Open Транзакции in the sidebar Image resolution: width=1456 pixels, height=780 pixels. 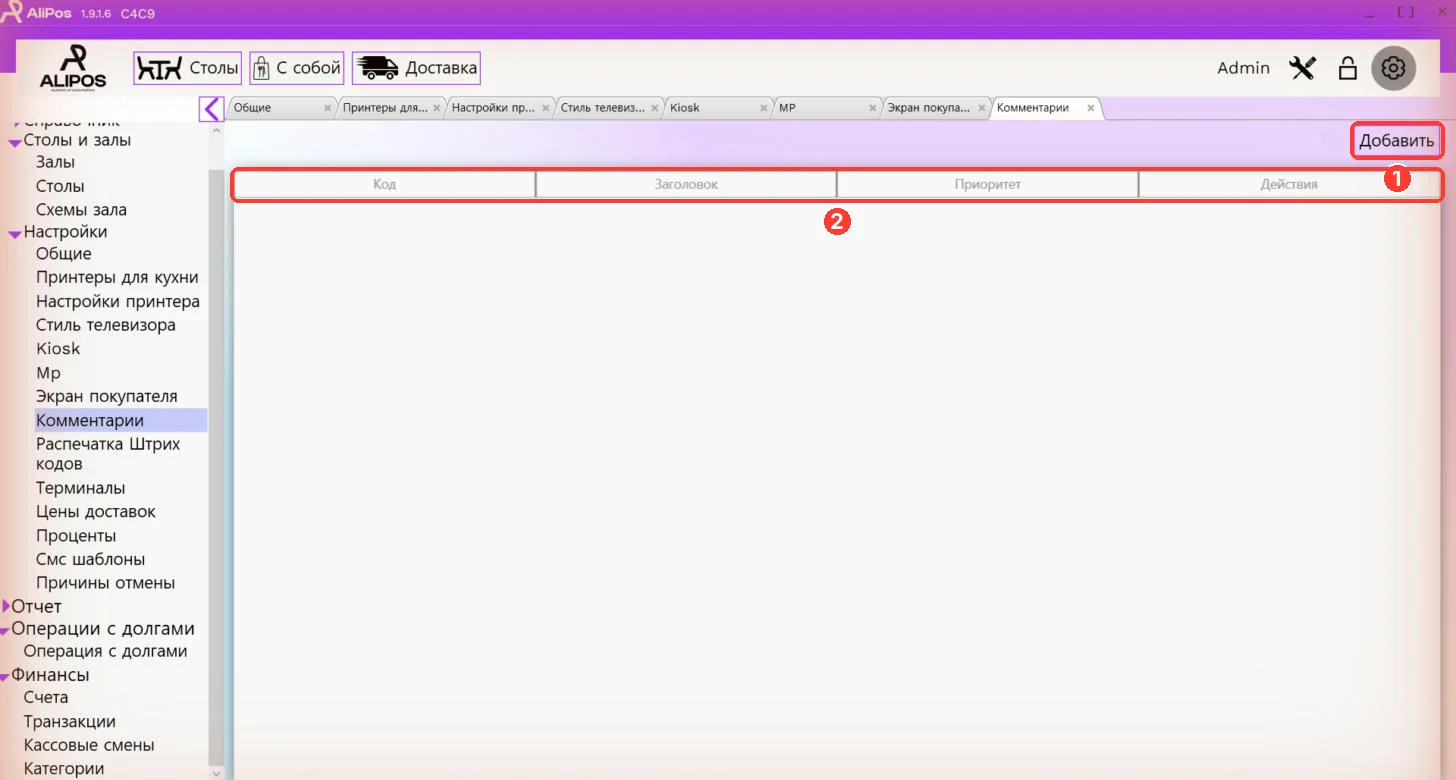coord(70,722)
